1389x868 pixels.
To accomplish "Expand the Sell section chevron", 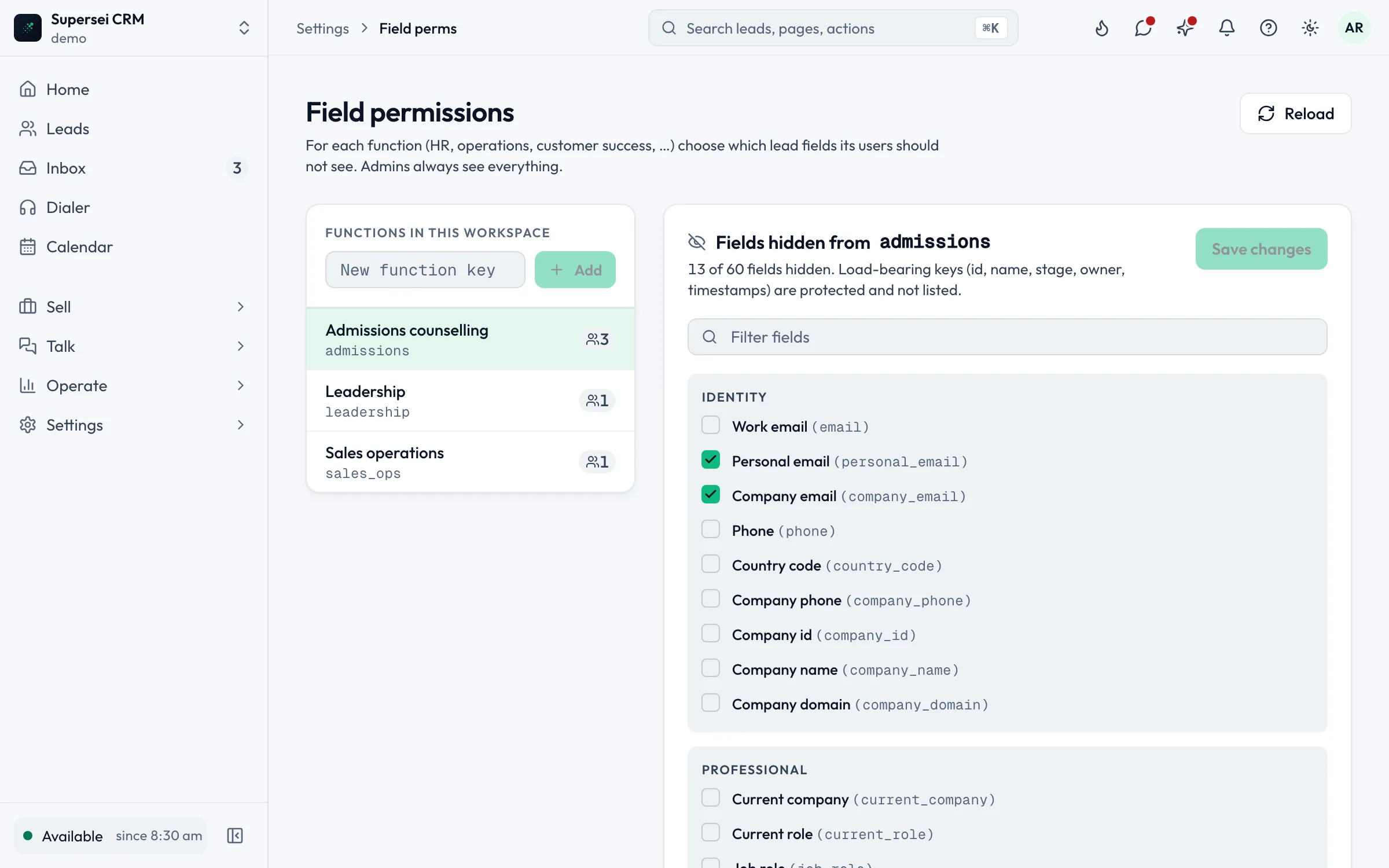I will (241, 307).
